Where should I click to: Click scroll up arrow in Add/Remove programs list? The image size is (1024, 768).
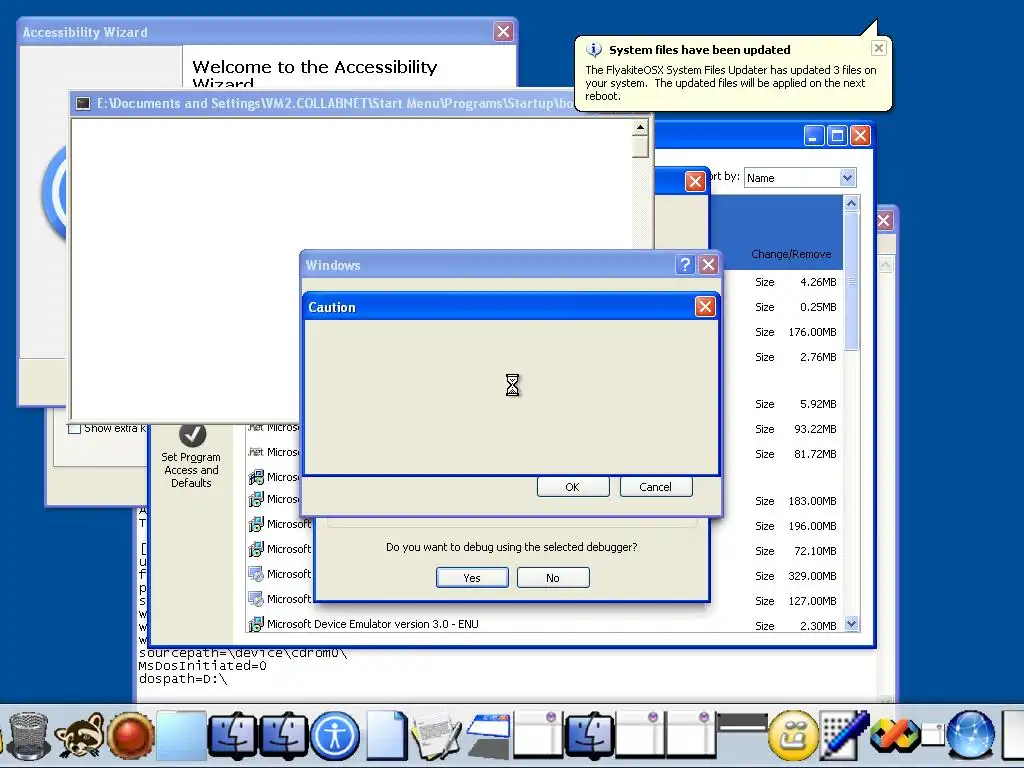tap(851, 204)
